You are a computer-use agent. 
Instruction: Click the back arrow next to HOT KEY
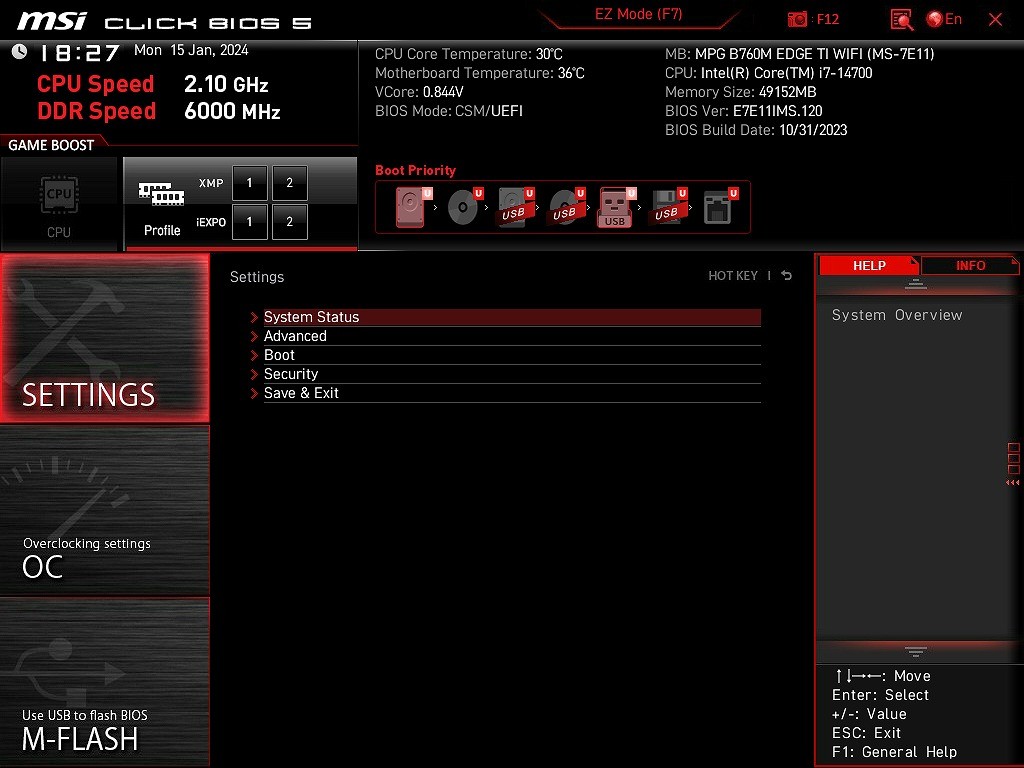coord(786,276)
